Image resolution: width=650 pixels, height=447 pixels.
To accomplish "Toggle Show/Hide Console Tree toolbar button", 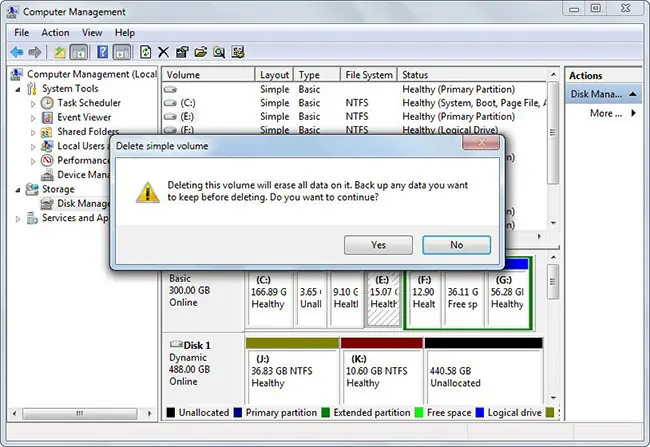I will tap(79, 52).
